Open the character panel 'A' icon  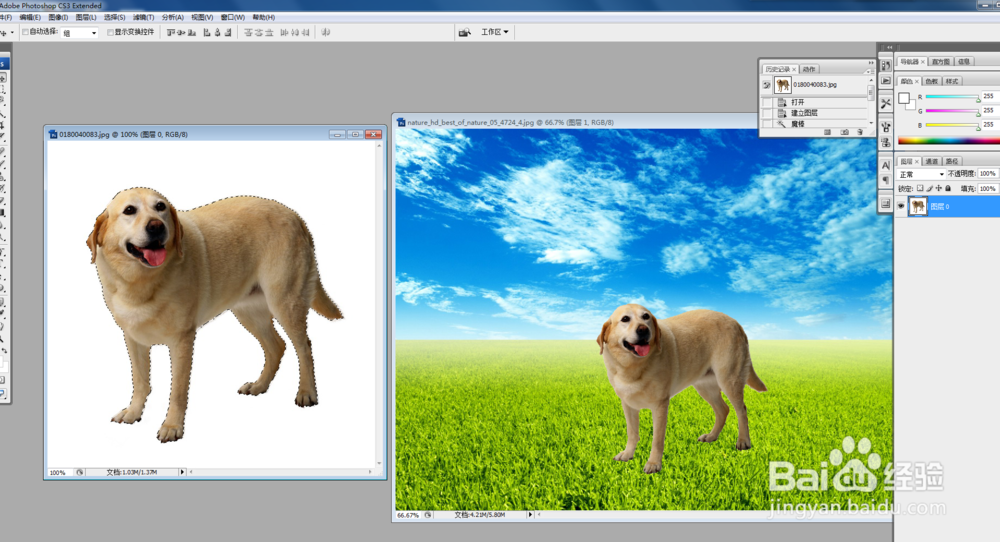pyautogui.click(x=885, y=164)
